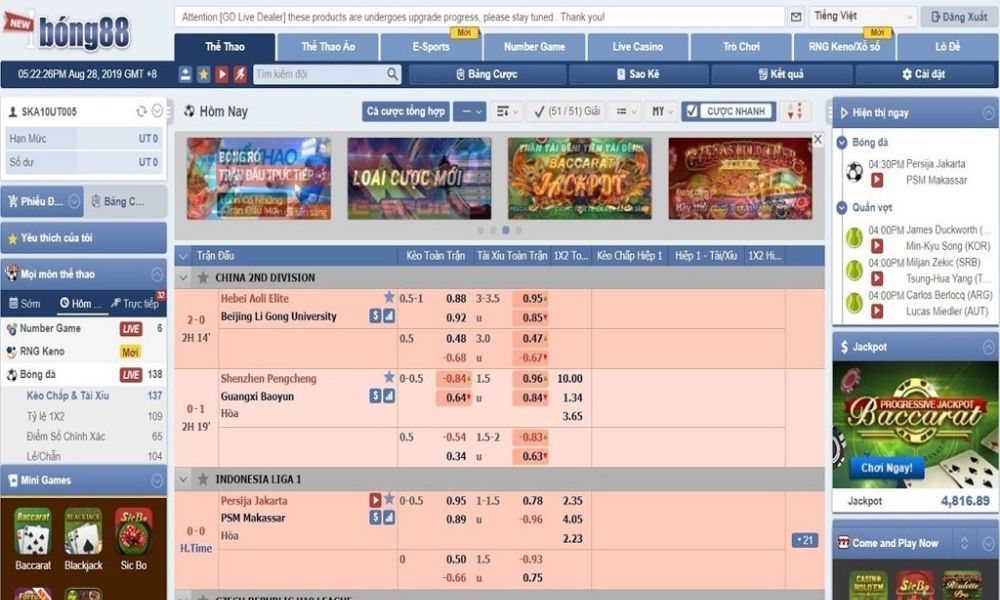Play stream for Miljan Zekic tennis match
The image size is (1000, 600).
point(877,279)
